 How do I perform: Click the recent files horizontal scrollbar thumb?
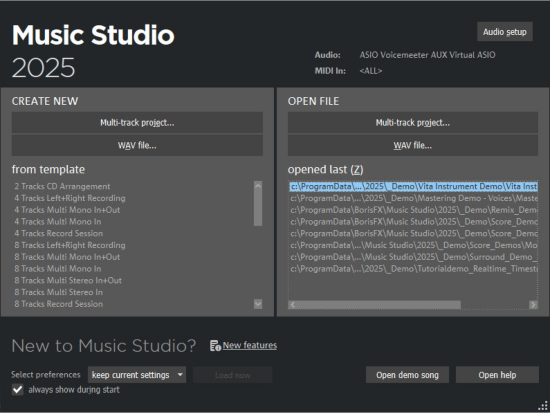click(378, 305)
